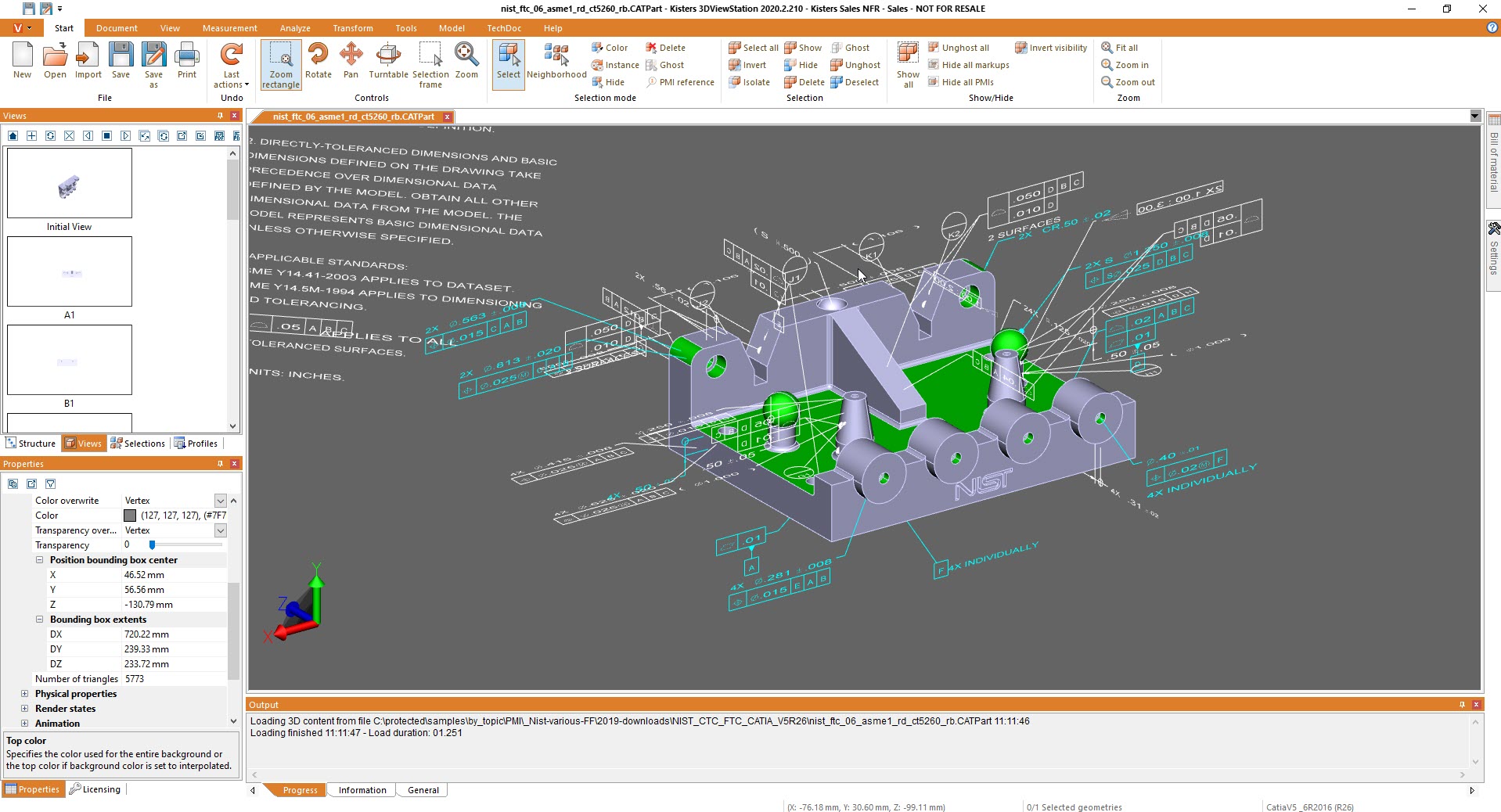The height and width of the screenshot is (812, 1501).
Task: Expand the Physical properties section
Action: (x=24, y=694)
